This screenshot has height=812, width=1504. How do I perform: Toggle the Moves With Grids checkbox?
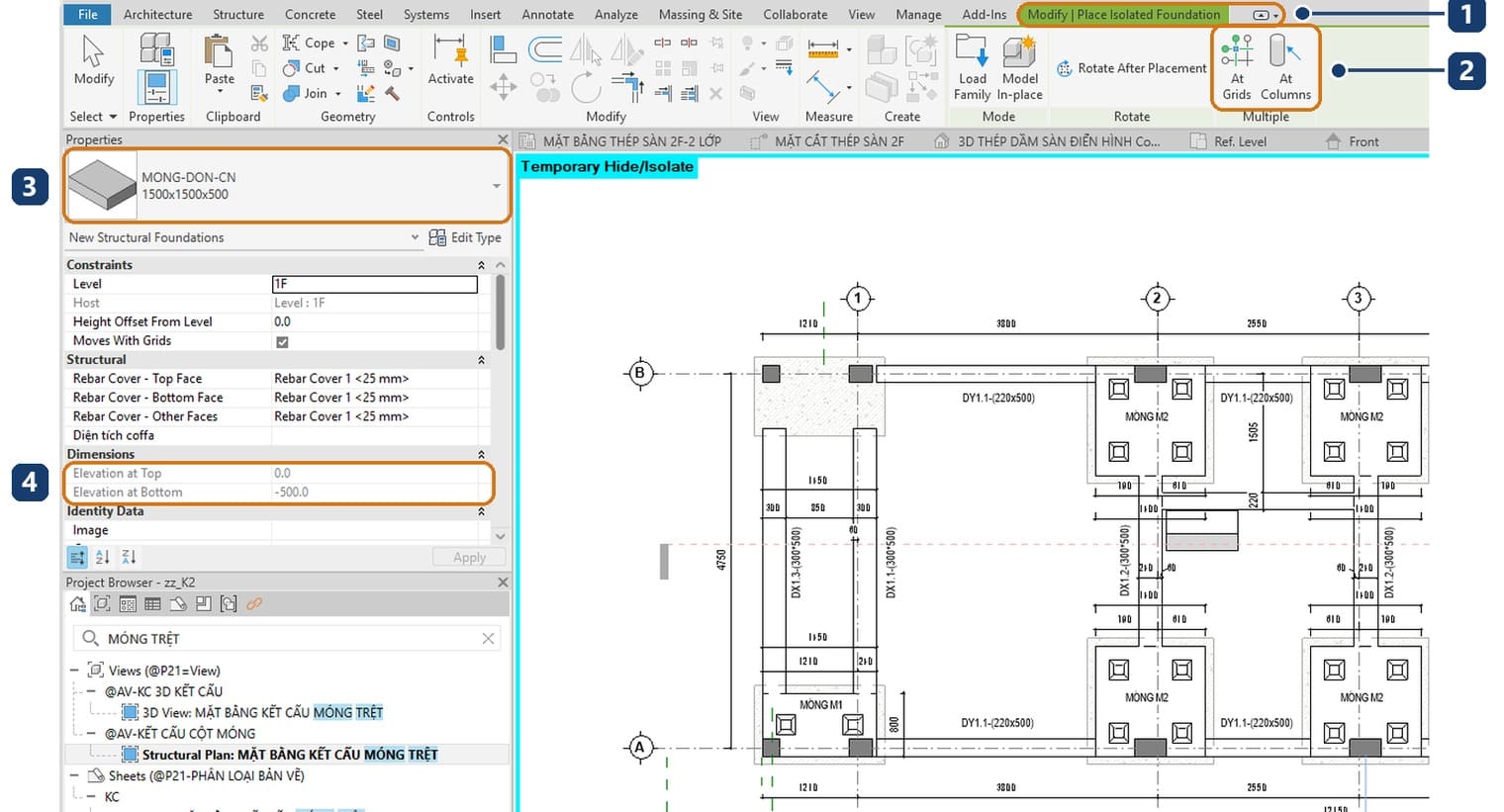click(x=282, y=342)
